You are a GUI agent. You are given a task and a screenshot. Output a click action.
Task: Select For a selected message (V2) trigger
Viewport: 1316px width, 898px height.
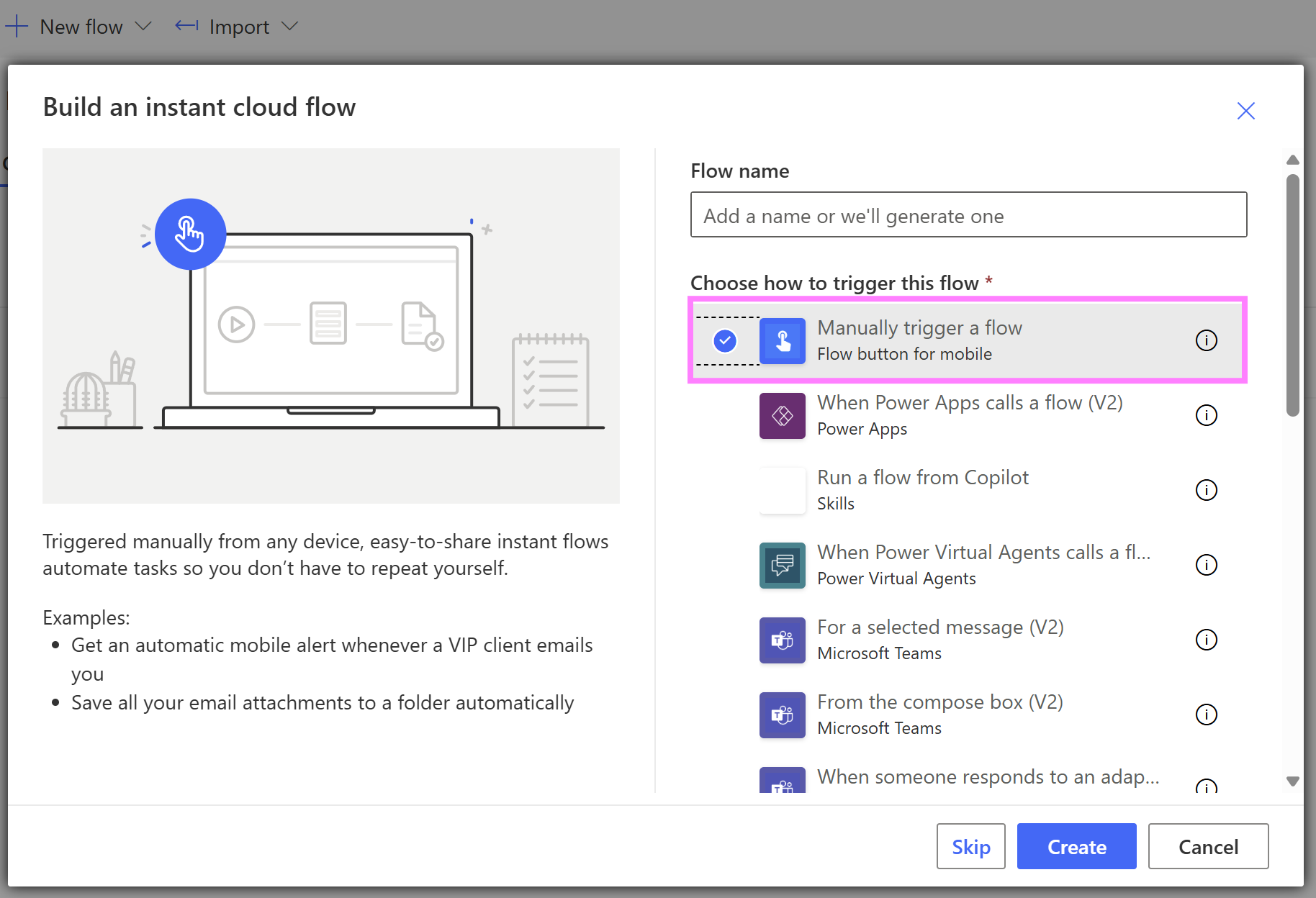968,640
